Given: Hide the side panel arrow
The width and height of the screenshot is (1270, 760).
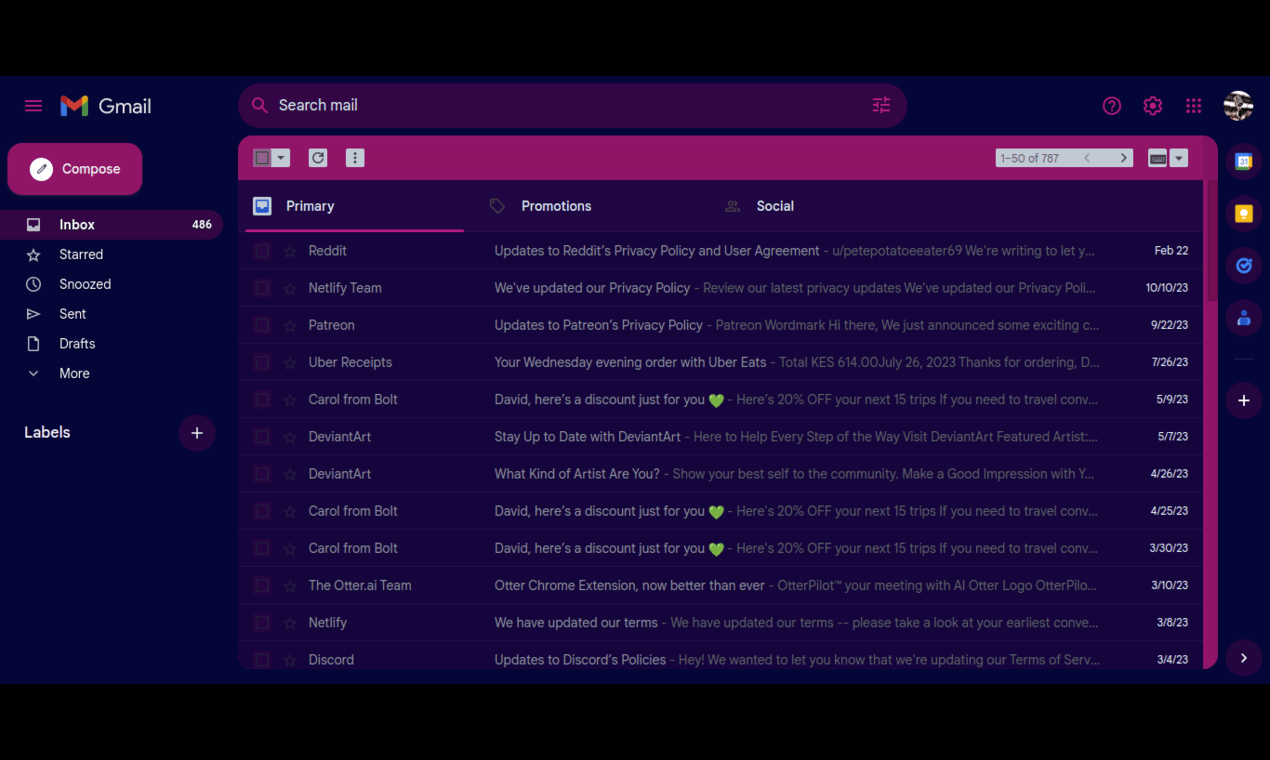Looking at the screenshot, I should (1244, 658).
